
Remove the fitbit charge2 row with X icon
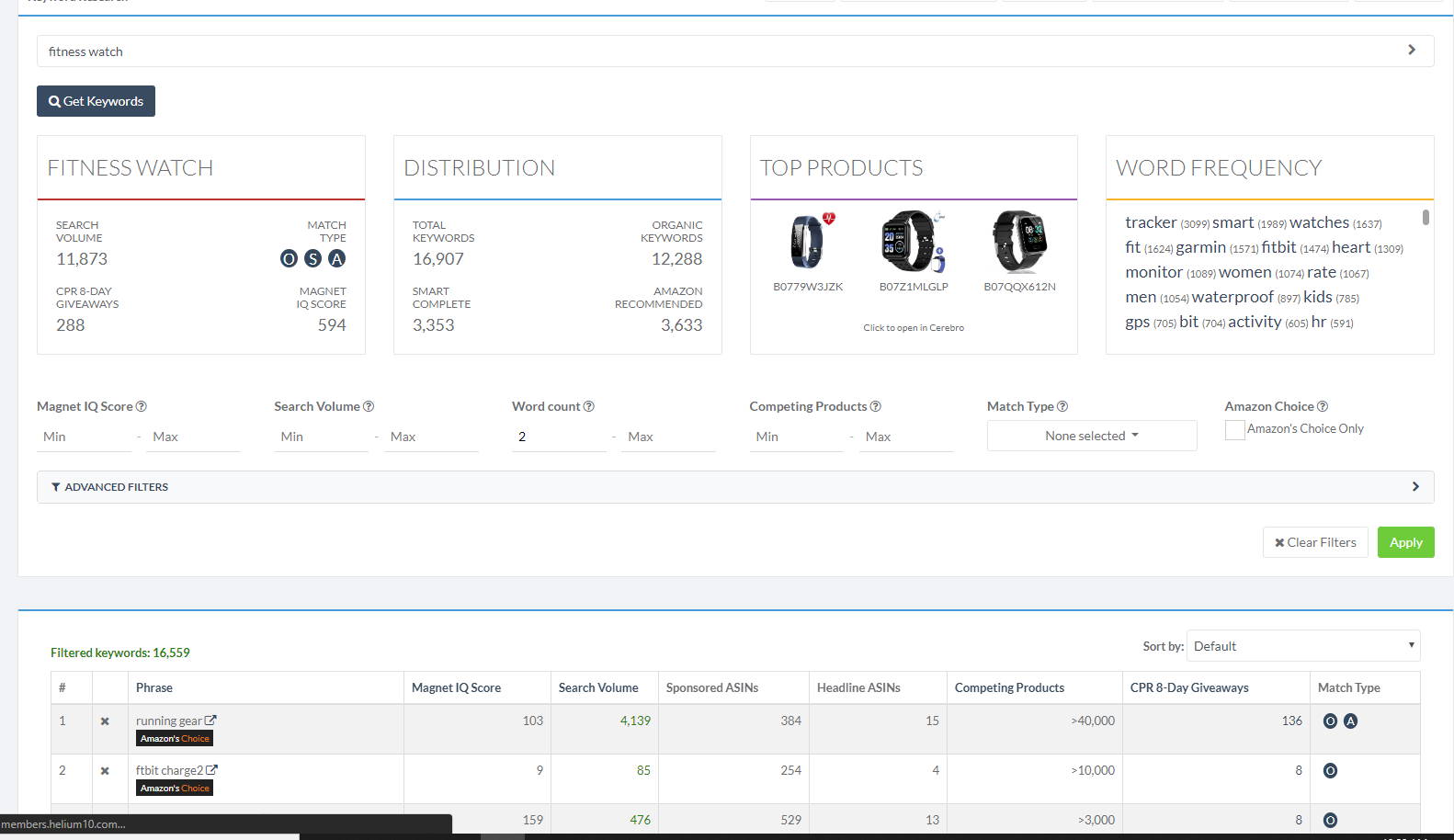tap(105, 771)
